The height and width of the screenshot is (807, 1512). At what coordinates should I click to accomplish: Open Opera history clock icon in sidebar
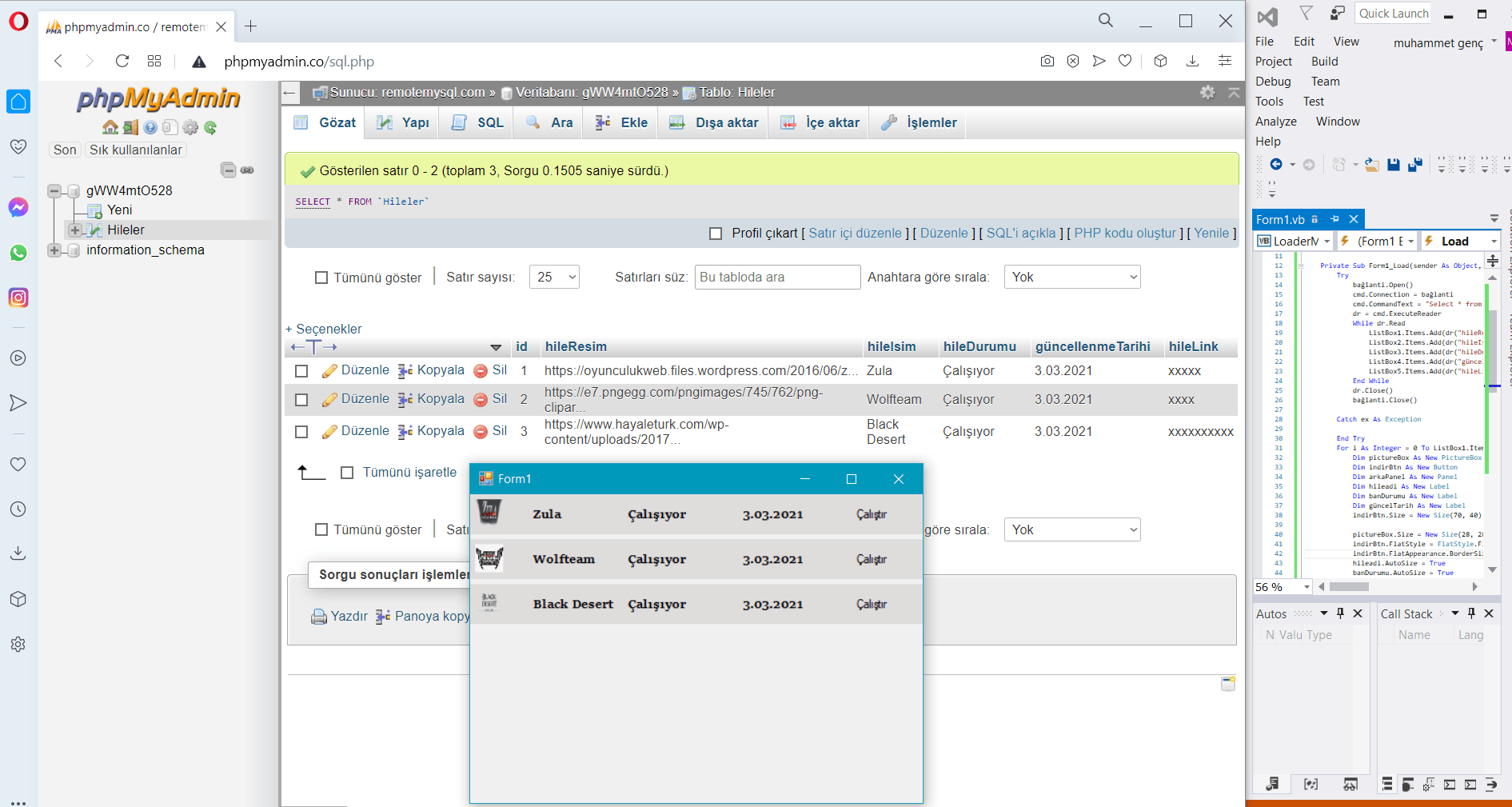click(18, 509)
